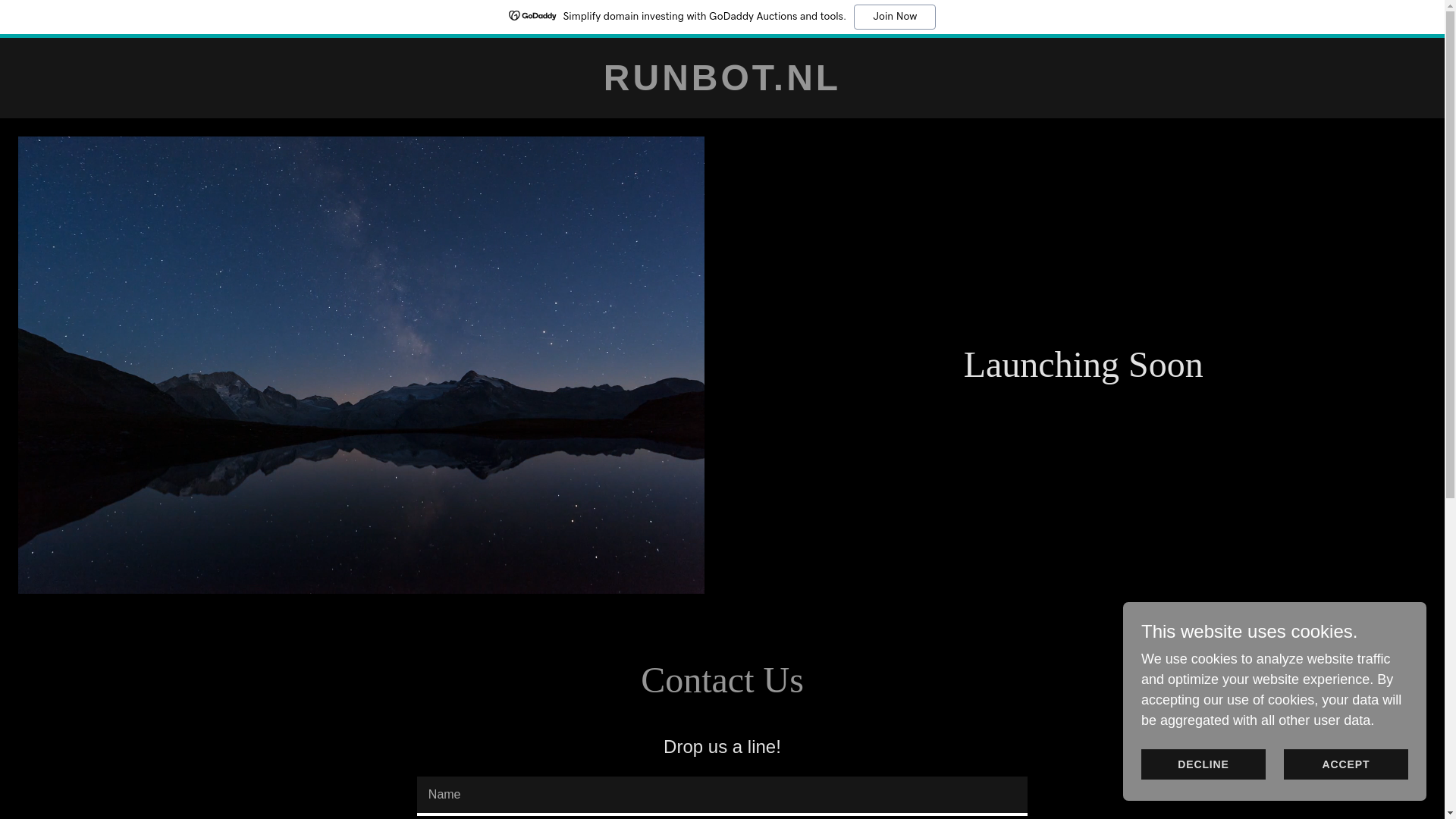Click 'This website uses cookies.' heading

point(1249,632)
